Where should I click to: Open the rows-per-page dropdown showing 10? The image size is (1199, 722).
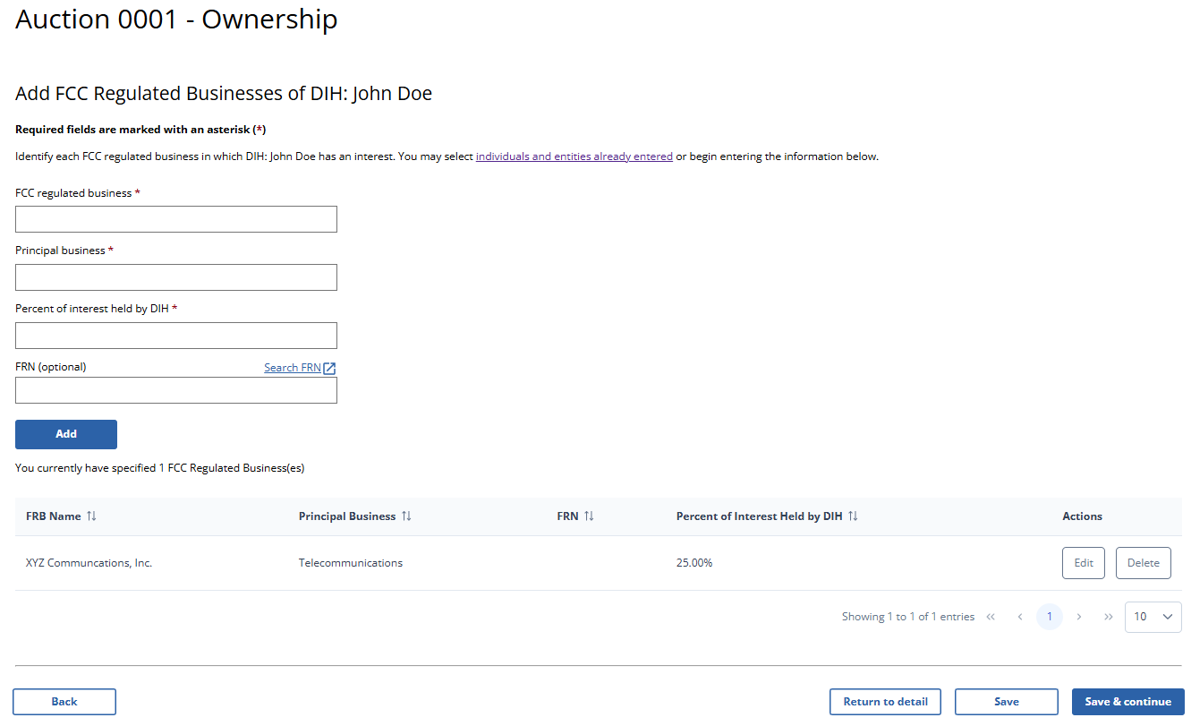pyautogui.click(x=1153, y=617)
